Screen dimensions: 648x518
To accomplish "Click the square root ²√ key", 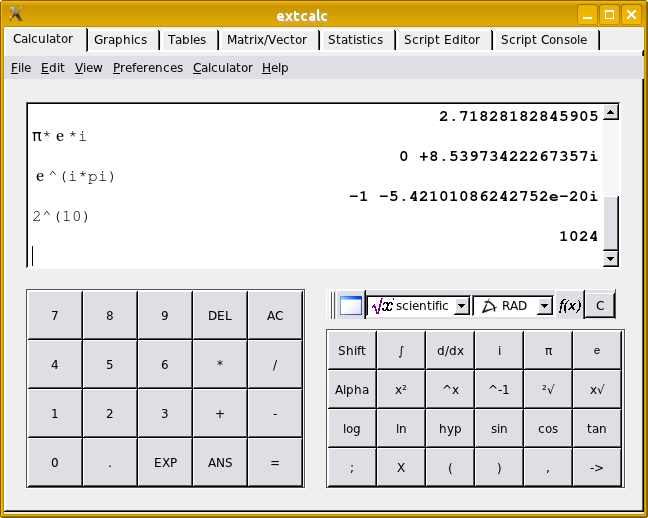I will (548, 389).
